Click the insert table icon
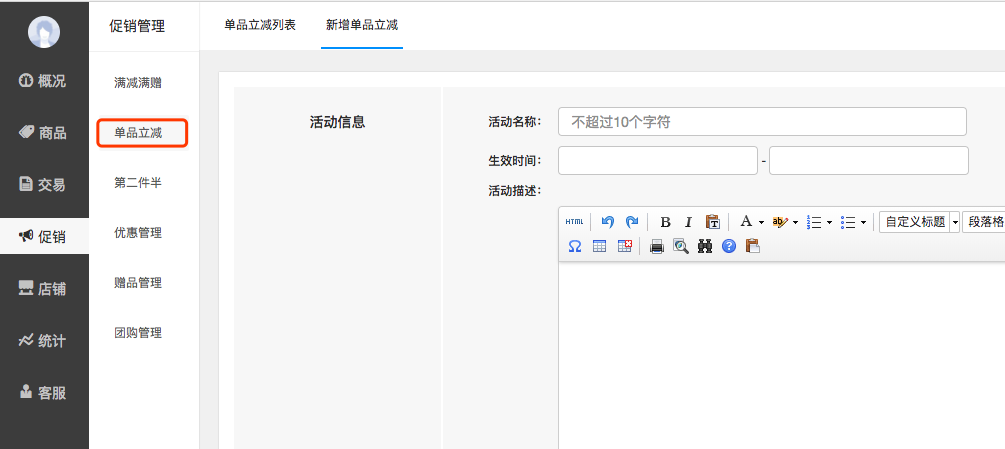The height and width of the screenshot is (449, 1005). pyautogui.click(x=600, y=246)
